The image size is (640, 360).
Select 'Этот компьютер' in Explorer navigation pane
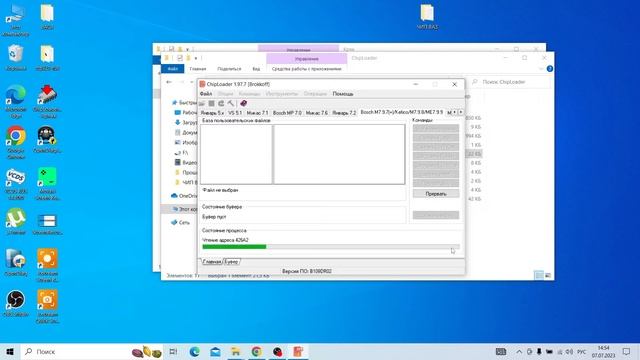point(184,209)
